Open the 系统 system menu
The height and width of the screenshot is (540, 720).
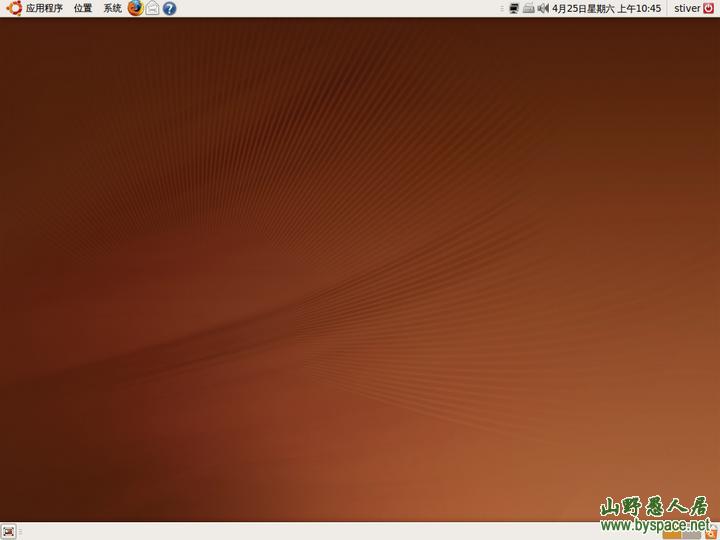tap(112, 8)
